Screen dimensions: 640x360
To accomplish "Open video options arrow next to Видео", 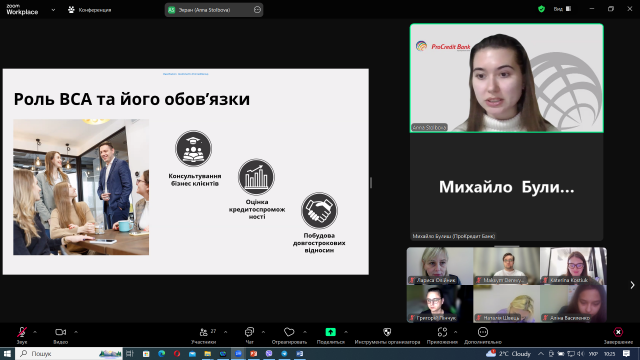I will 76,332.
